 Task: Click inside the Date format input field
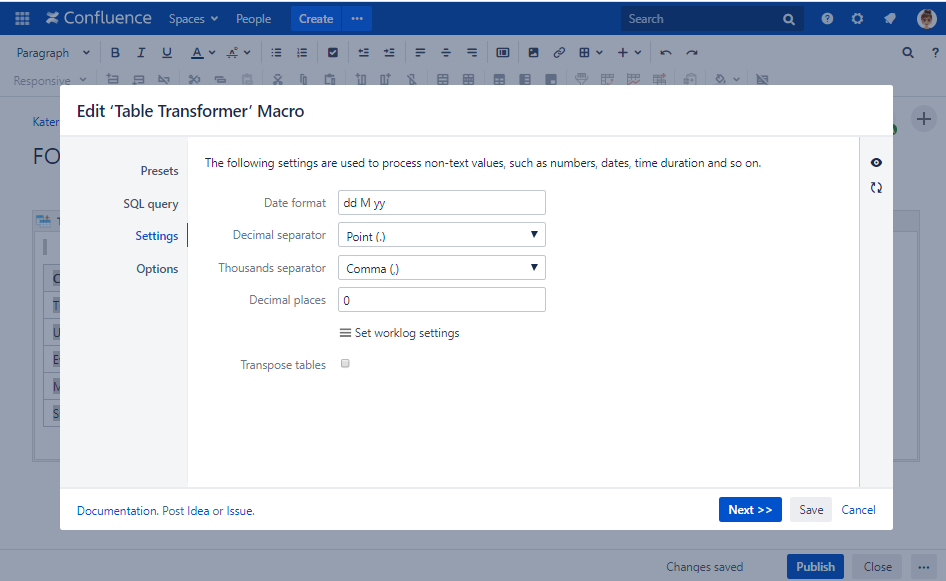pyautogui.click(x=441, y=202)
